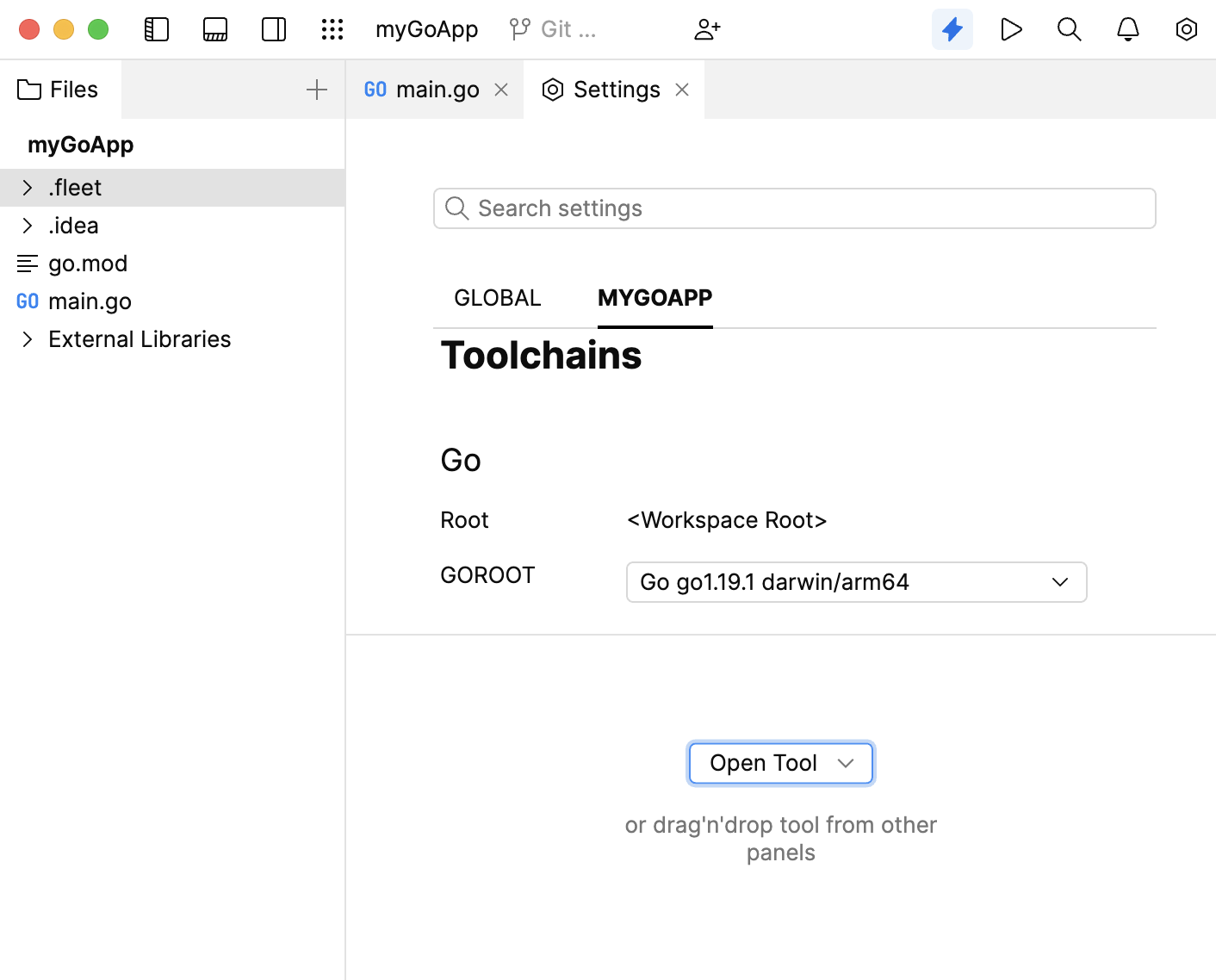Expand the External Libraries node
Image resolution: width=1216 pixels, height=980 pixels.
pyautogui.click(x=28, y=339)
